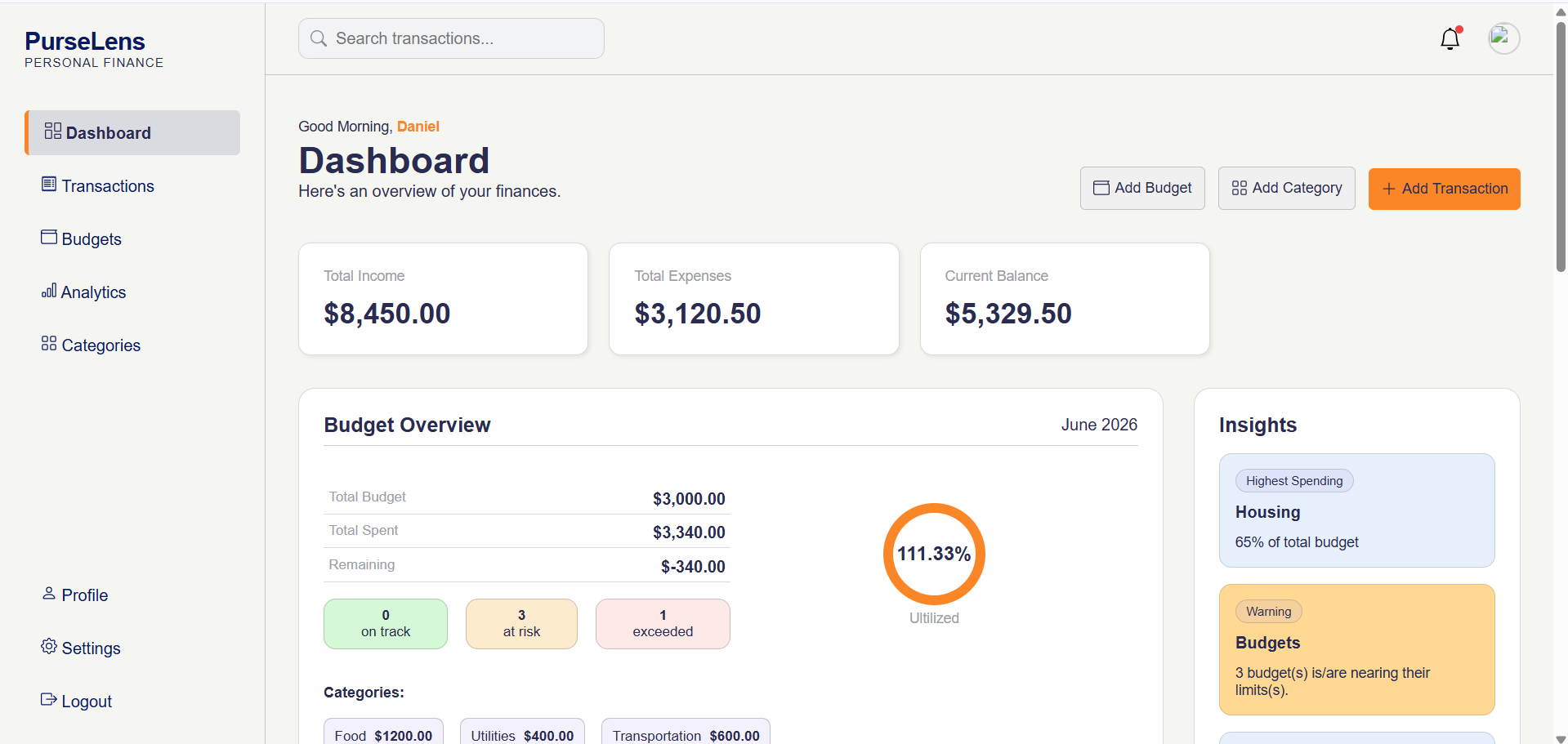The width and height of the screenshot is (1568, 744).
Task: Click the Budgets card icon in sidebar
Action: [x=49, y=237]
